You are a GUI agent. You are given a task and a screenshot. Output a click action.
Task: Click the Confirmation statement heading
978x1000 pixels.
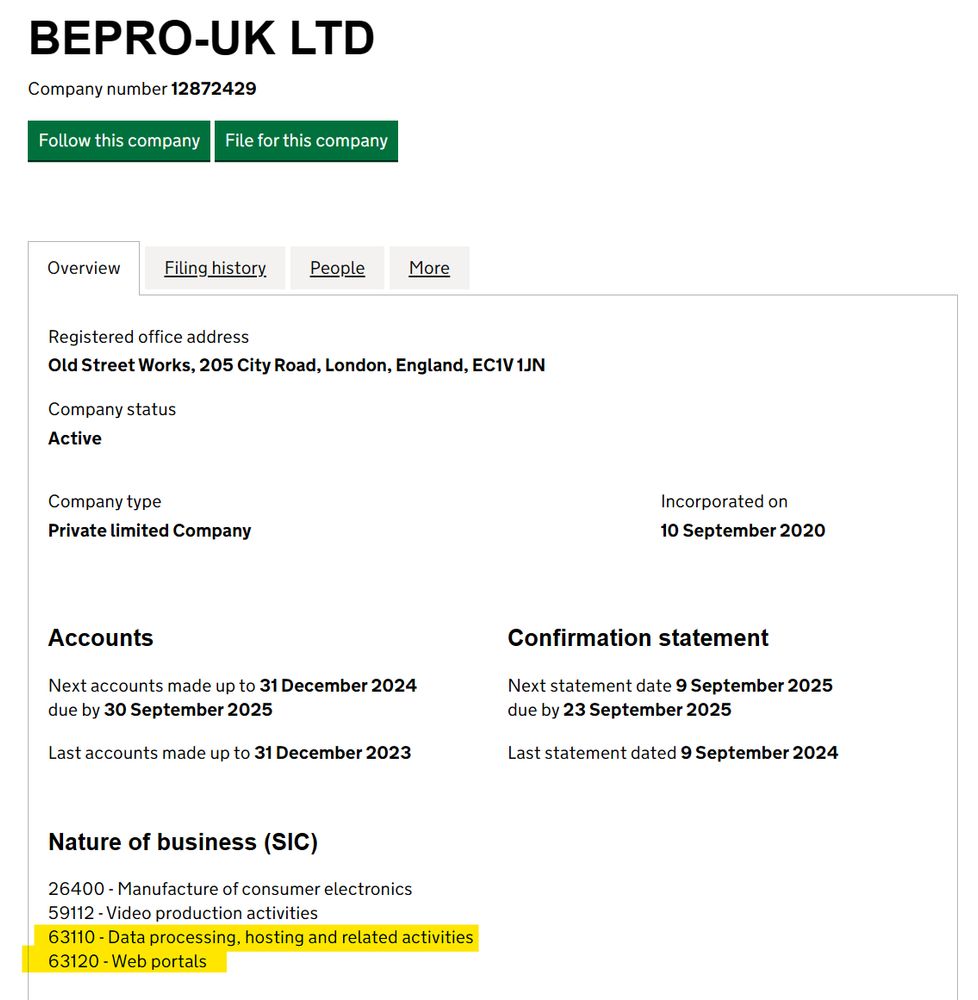(x=638, y=638)
